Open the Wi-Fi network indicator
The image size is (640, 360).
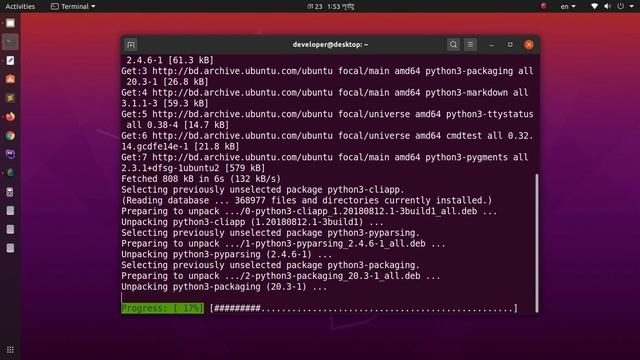coord(594,6)
